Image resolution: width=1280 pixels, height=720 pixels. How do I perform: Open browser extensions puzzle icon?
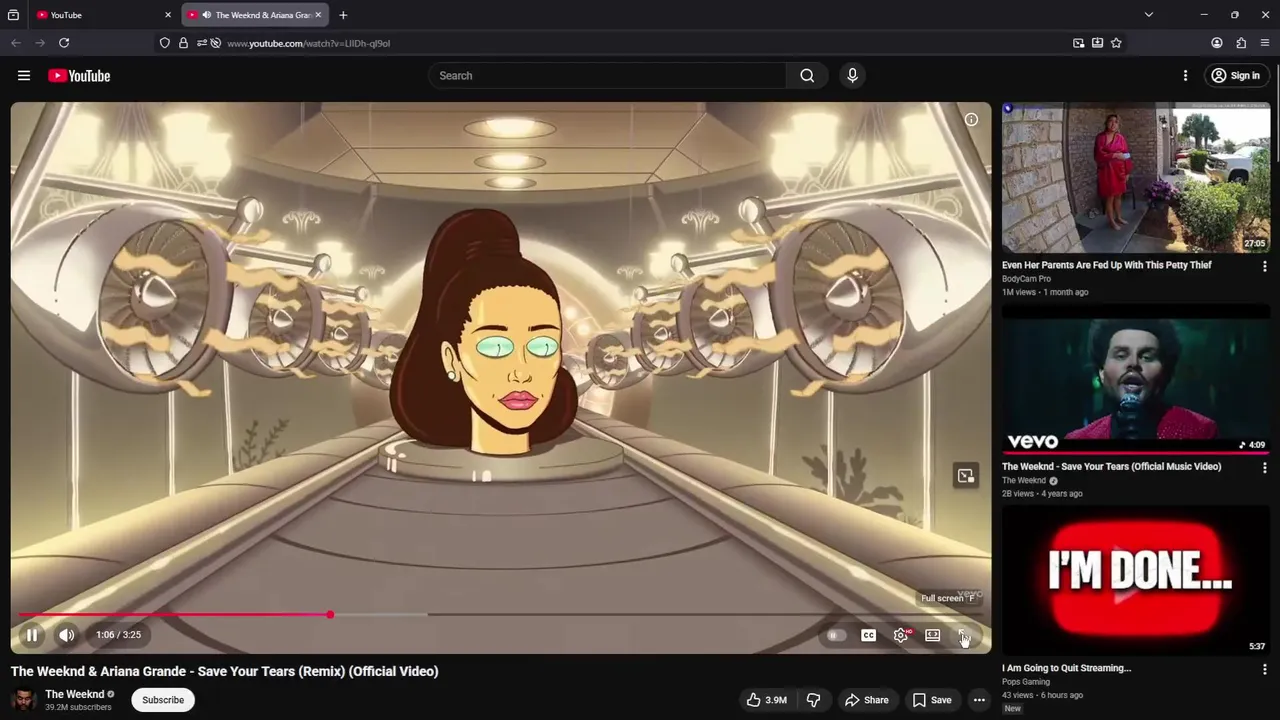(x=1241, y=43)
